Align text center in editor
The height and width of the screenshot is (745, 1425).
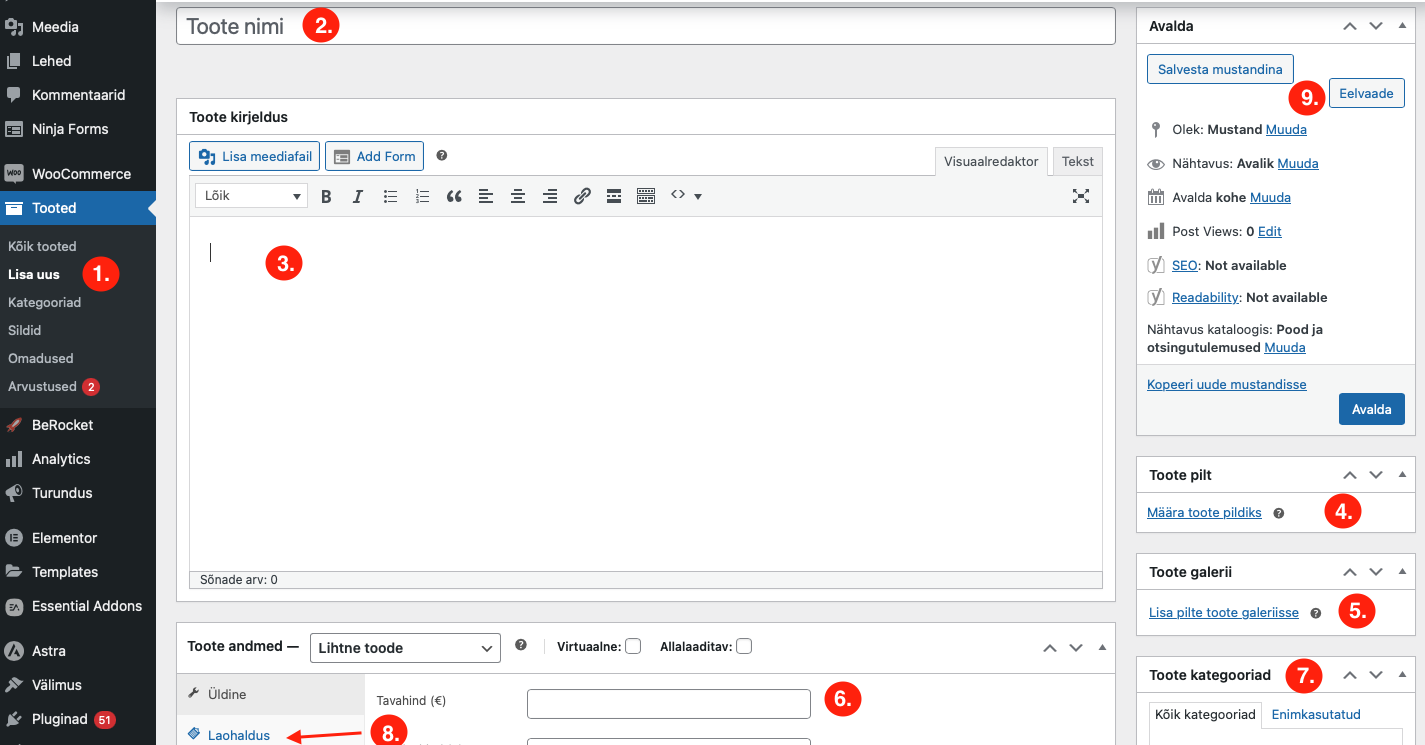518,196
